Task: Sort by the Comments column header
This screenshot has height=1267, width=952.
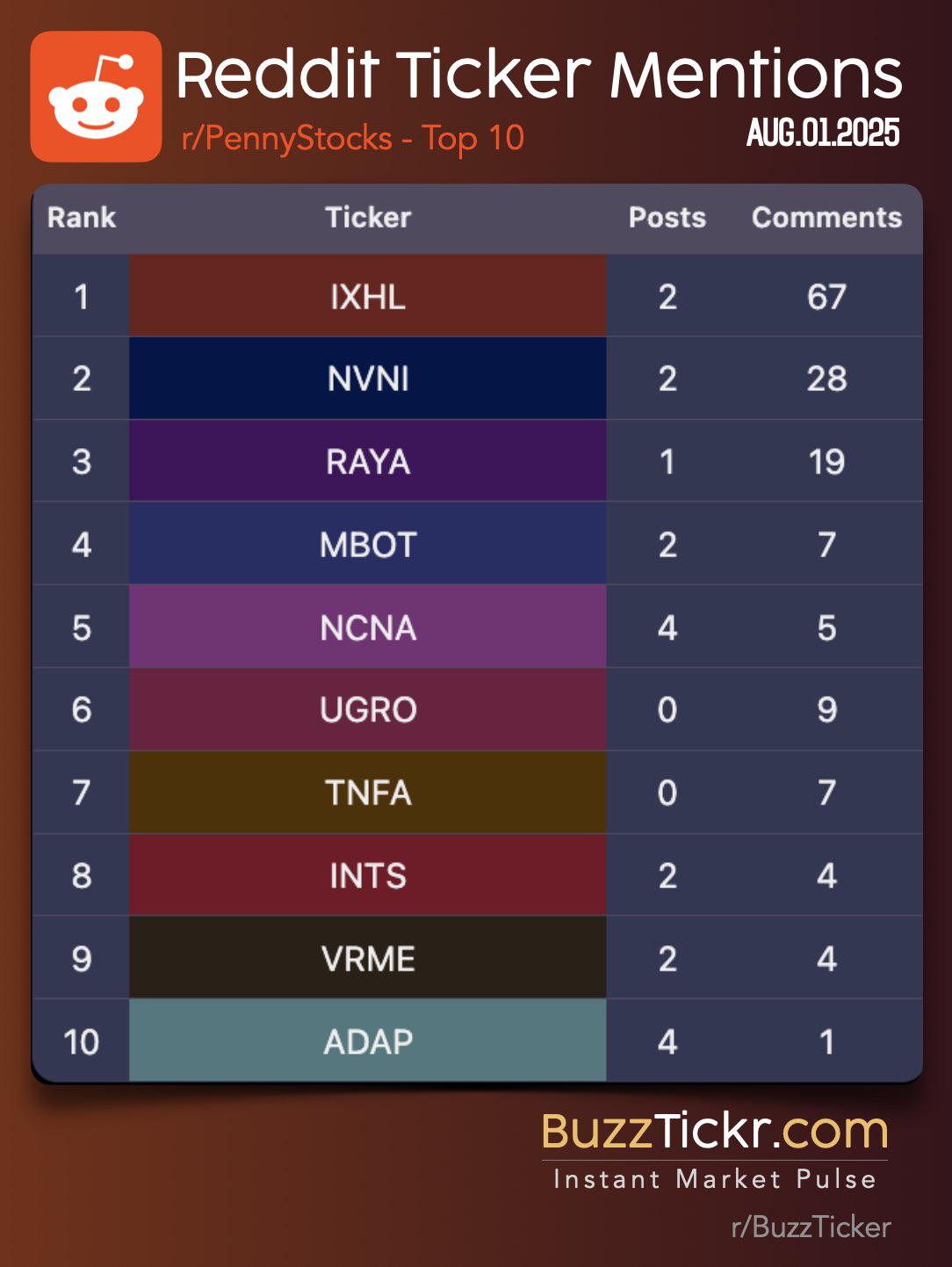Action: click(x=826, y=218)
